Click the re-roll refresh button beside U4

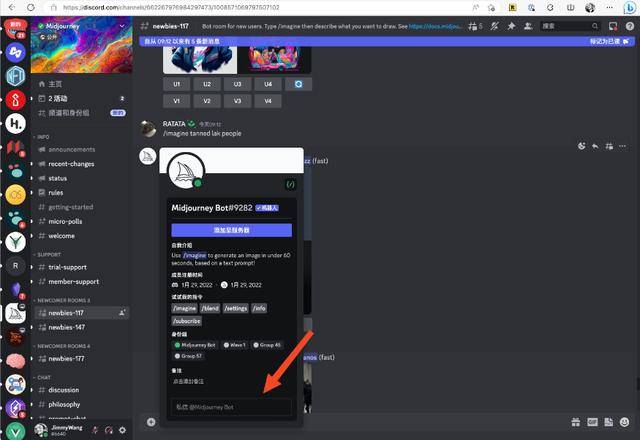coord(298,84)
